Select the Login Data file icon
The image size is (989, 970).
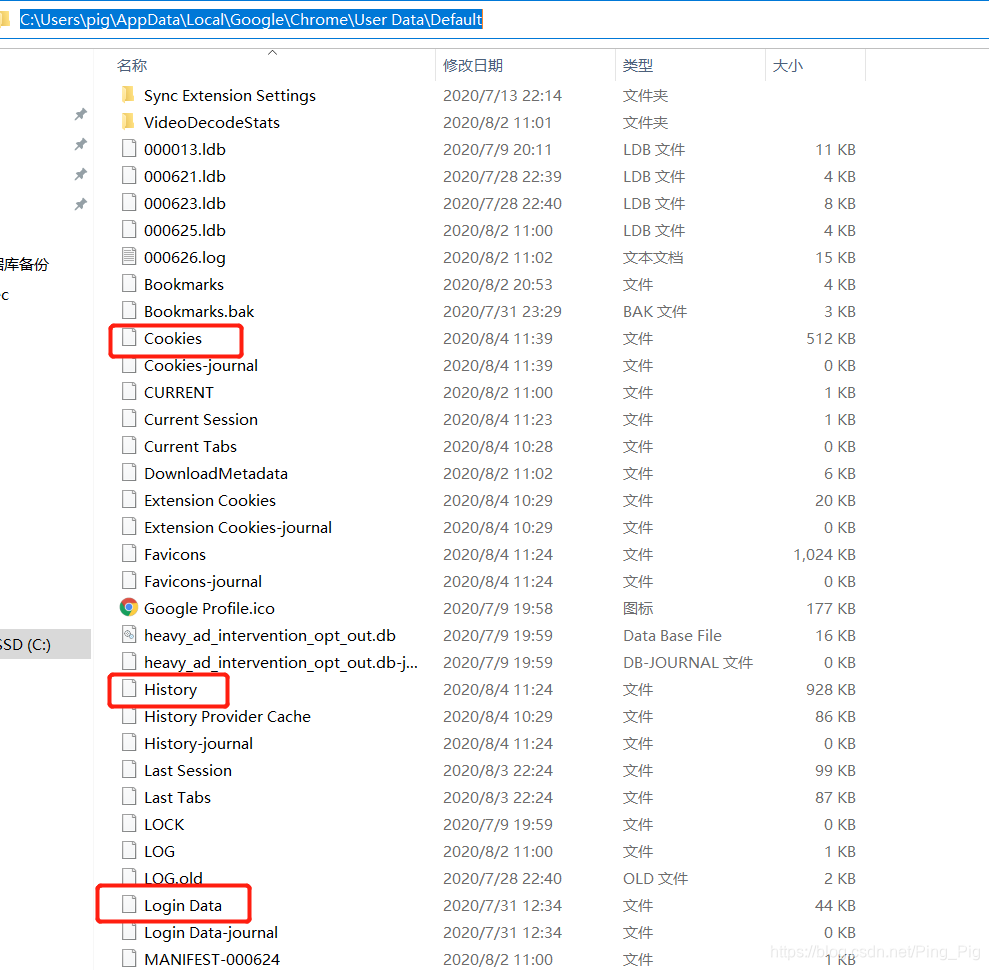pyautogui.click(x=129, y=904)
